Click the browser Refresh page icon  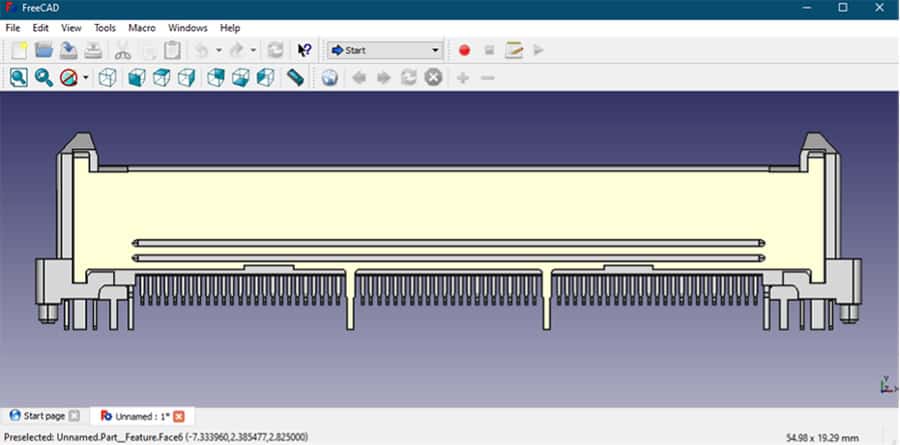pyautogui.click(x=409, y=78)
